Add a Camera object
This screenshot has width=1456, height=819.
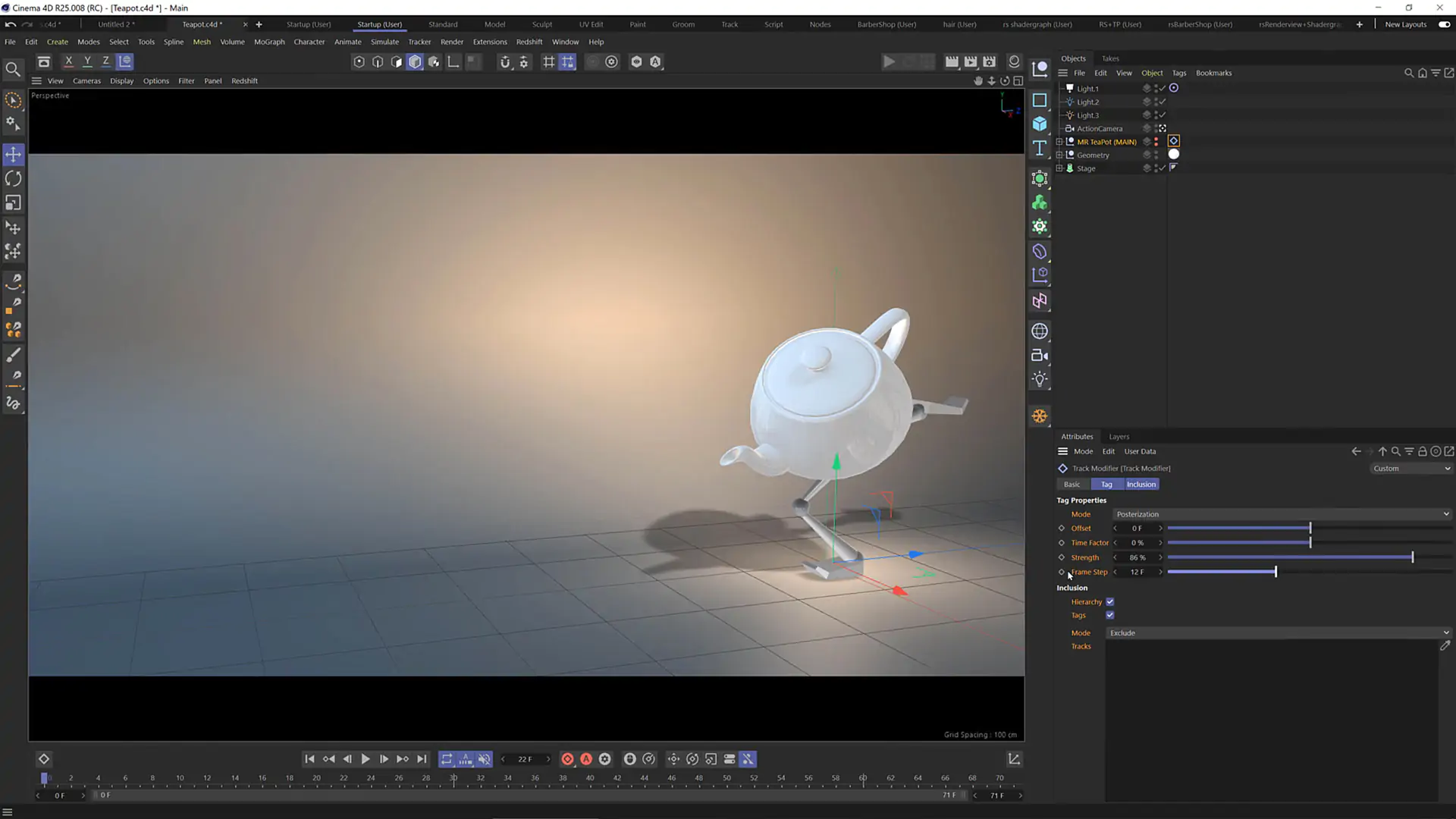coord(1040,356)
